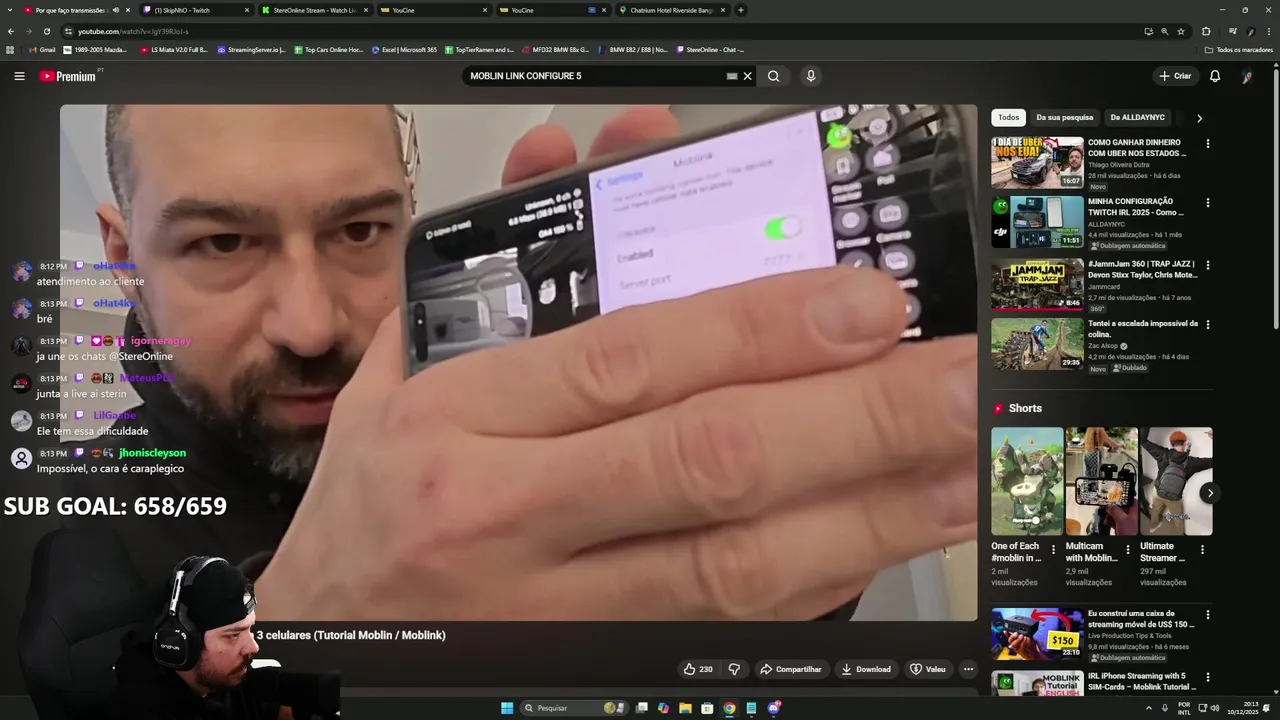Open the Gmail bookmark

coord(41,49)
